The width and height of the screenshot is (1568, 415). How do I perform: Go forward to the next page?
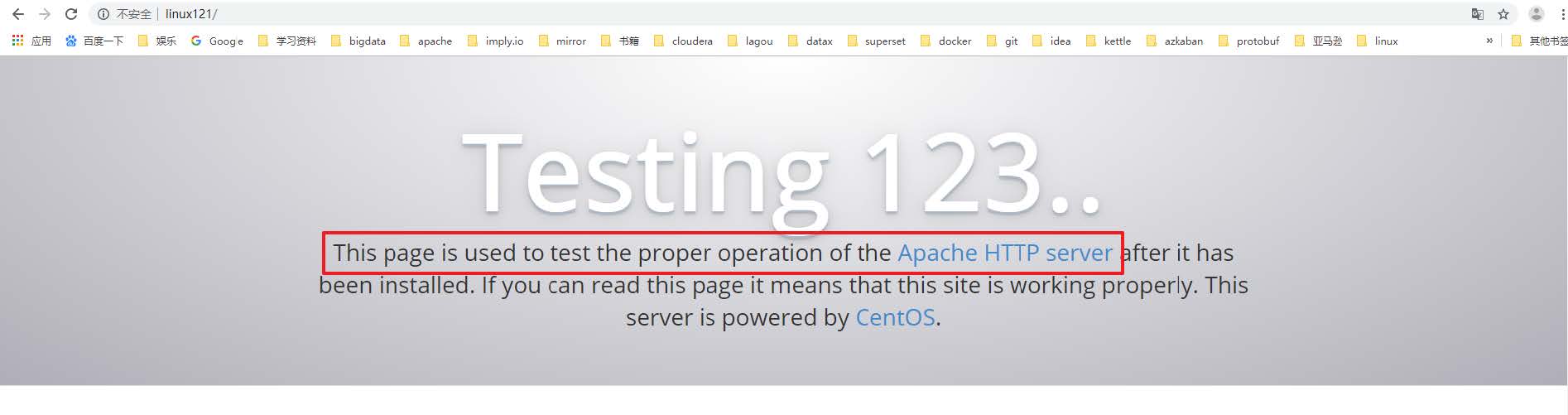(x=45, y=14)
